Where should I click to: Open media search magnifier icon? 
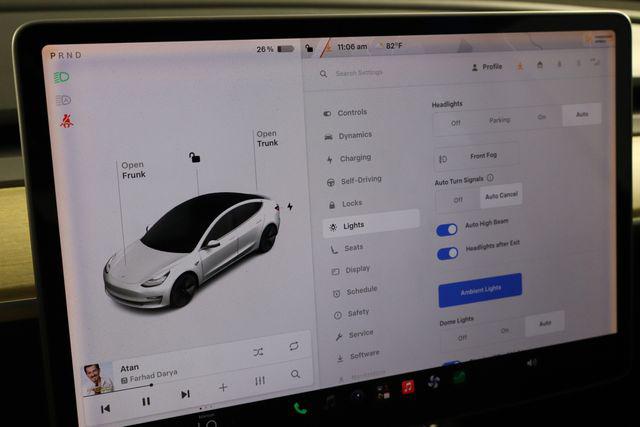point(296,374)
